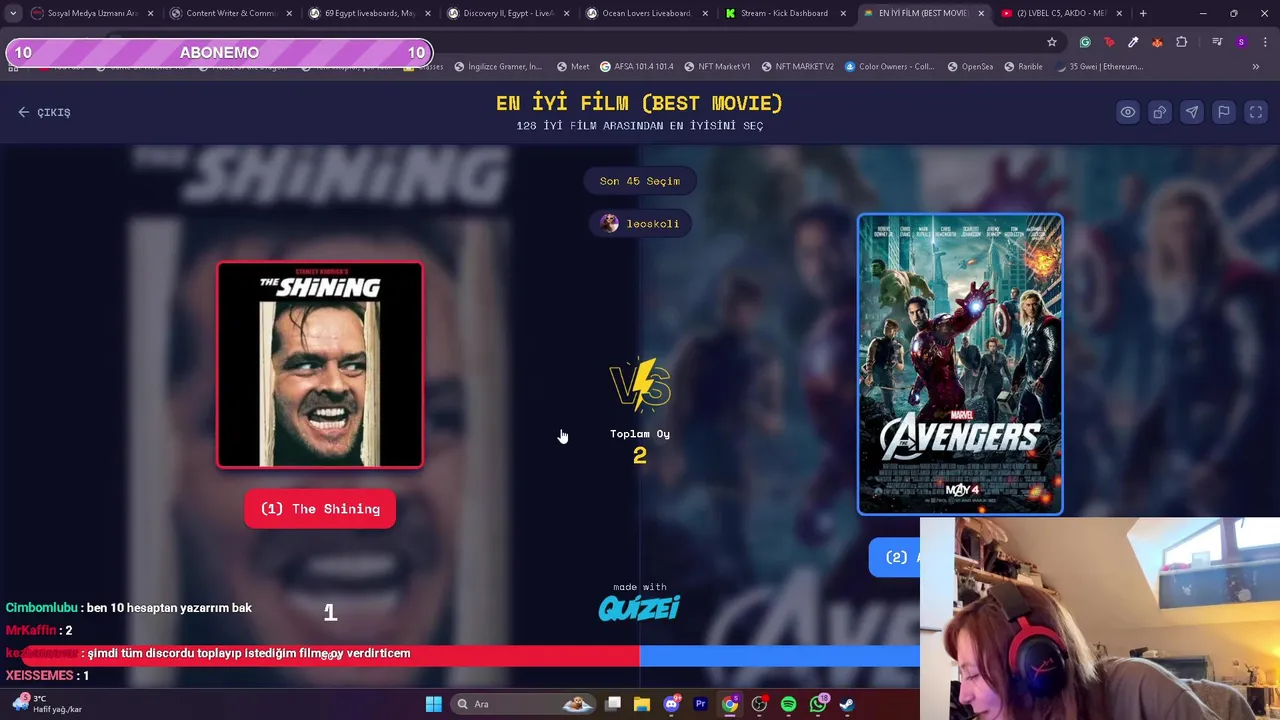Screen dimensions: 1280x720
Task: Open the Quizei logo link
Action: (640, 607)
